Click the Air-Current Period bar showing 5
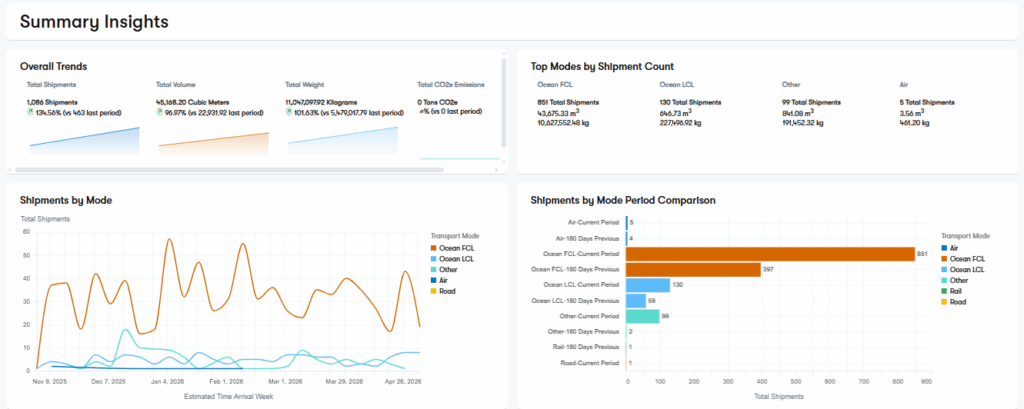Image resolution: width=1024 pixels, height=409 pixels. click(x=627, y=222)
